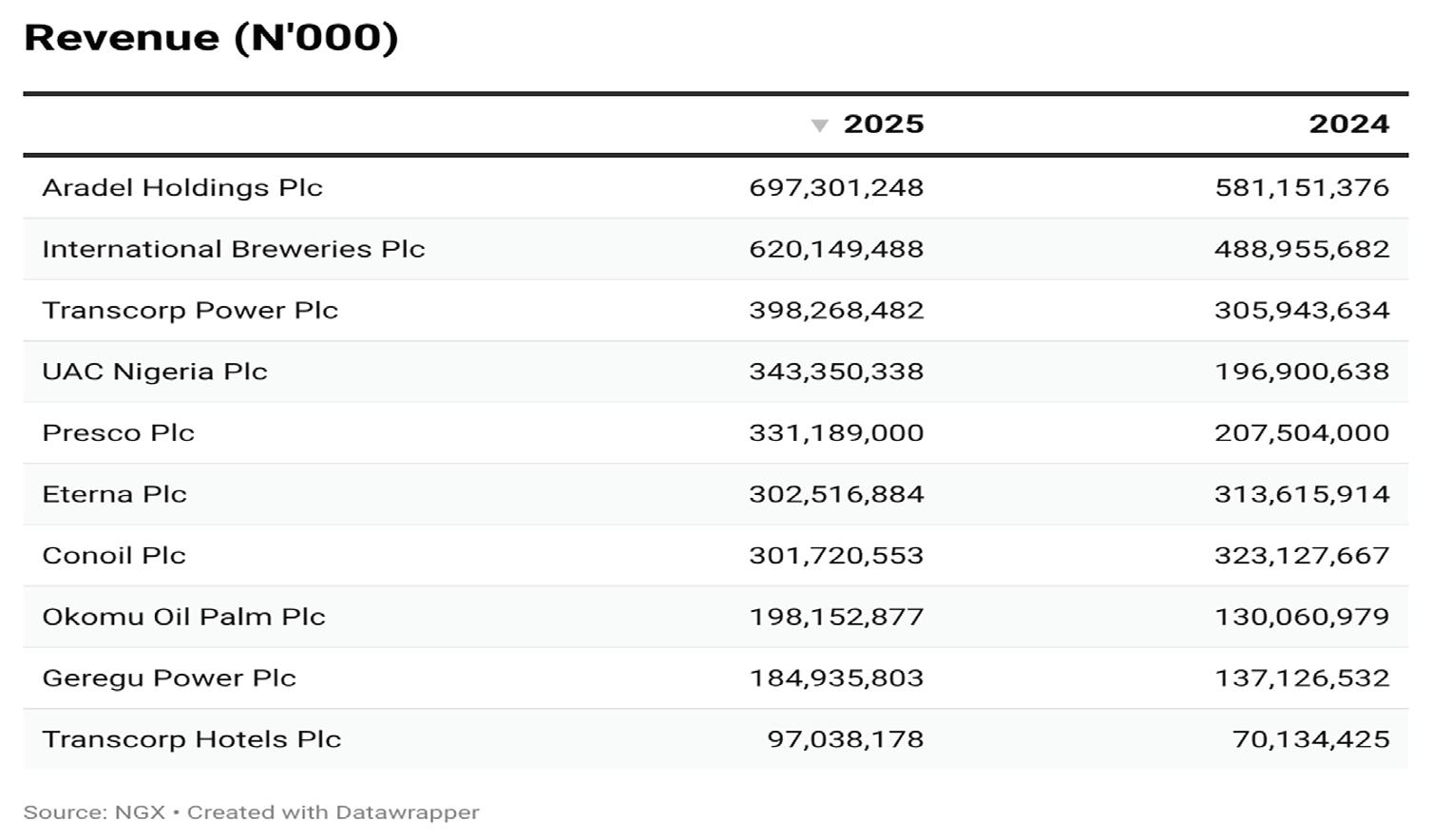The height and width of the screenshot is (840, 1432).
Task: Click on the Eterna Plc name
Action: (x=115, y=494)
